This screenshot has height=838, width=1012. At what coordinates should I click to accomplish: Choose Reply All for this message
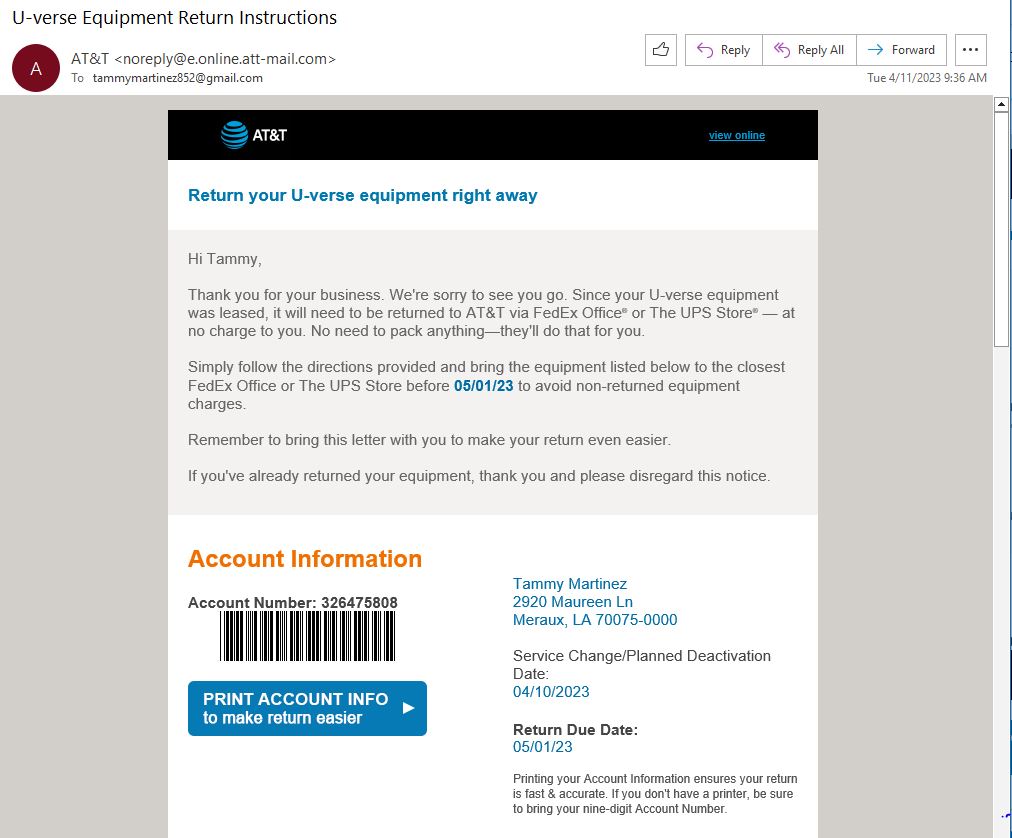(x=809, y=50)
